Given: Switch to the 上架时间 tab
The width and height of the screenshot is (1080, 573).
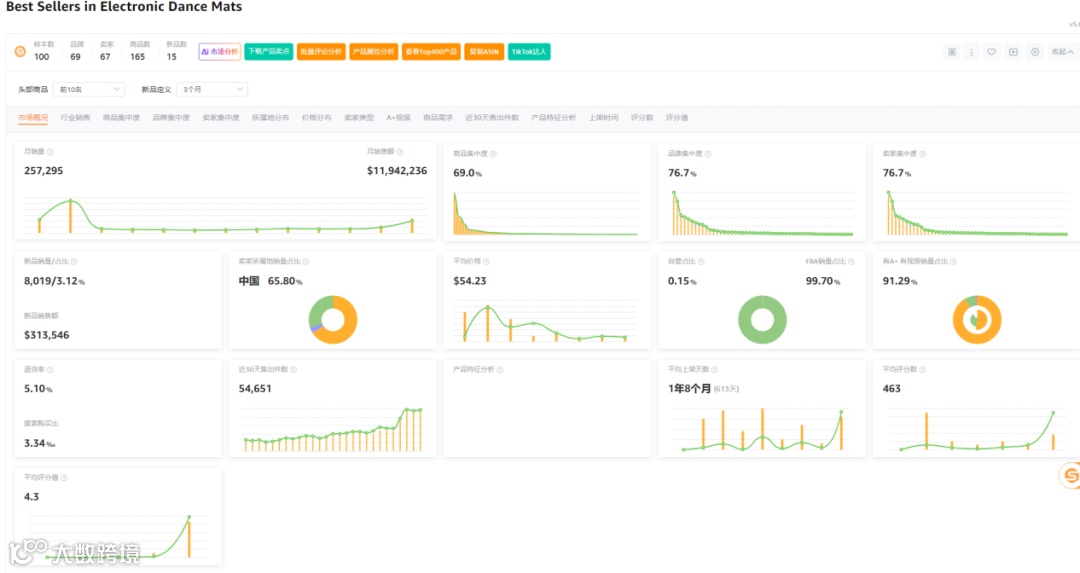Looking at the screenshot, I should 603,118.
